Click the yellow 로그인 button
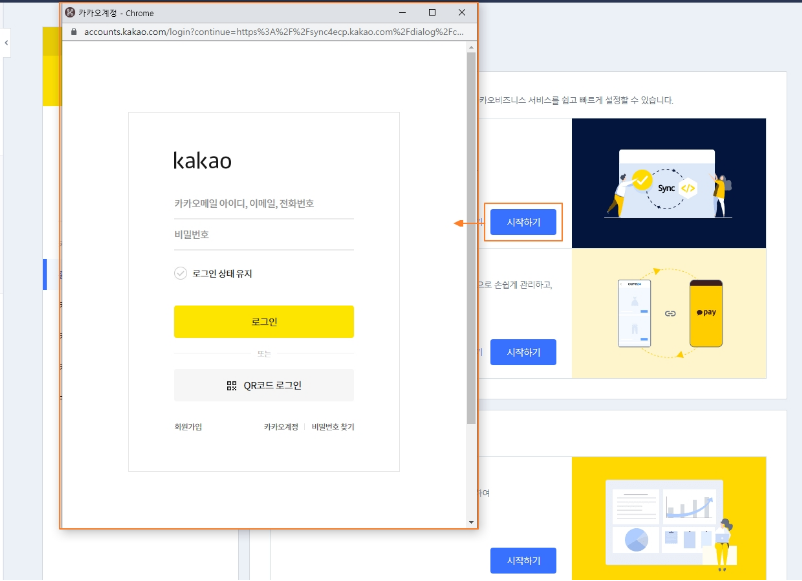802x581 pixels. 264,322
